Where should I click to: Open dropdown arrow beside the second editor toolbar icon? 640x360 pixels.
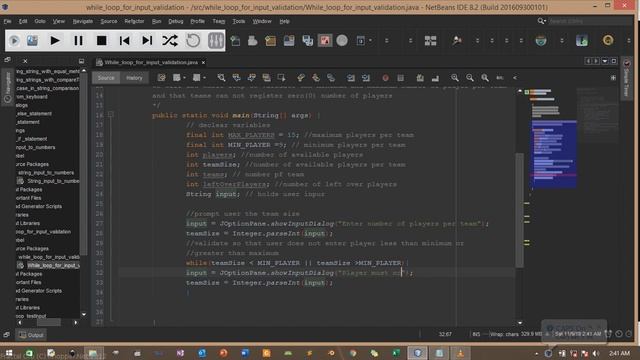(184, 78)
